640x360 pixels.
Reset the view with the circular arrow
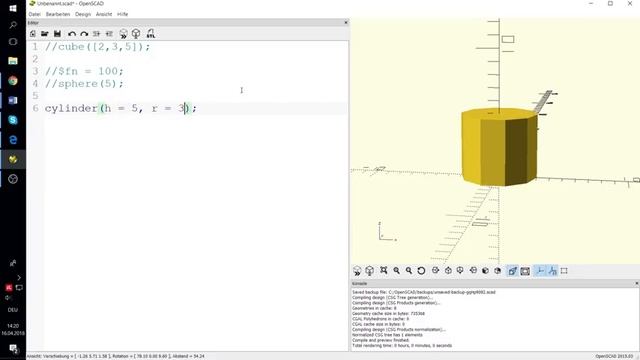[421, 271]
